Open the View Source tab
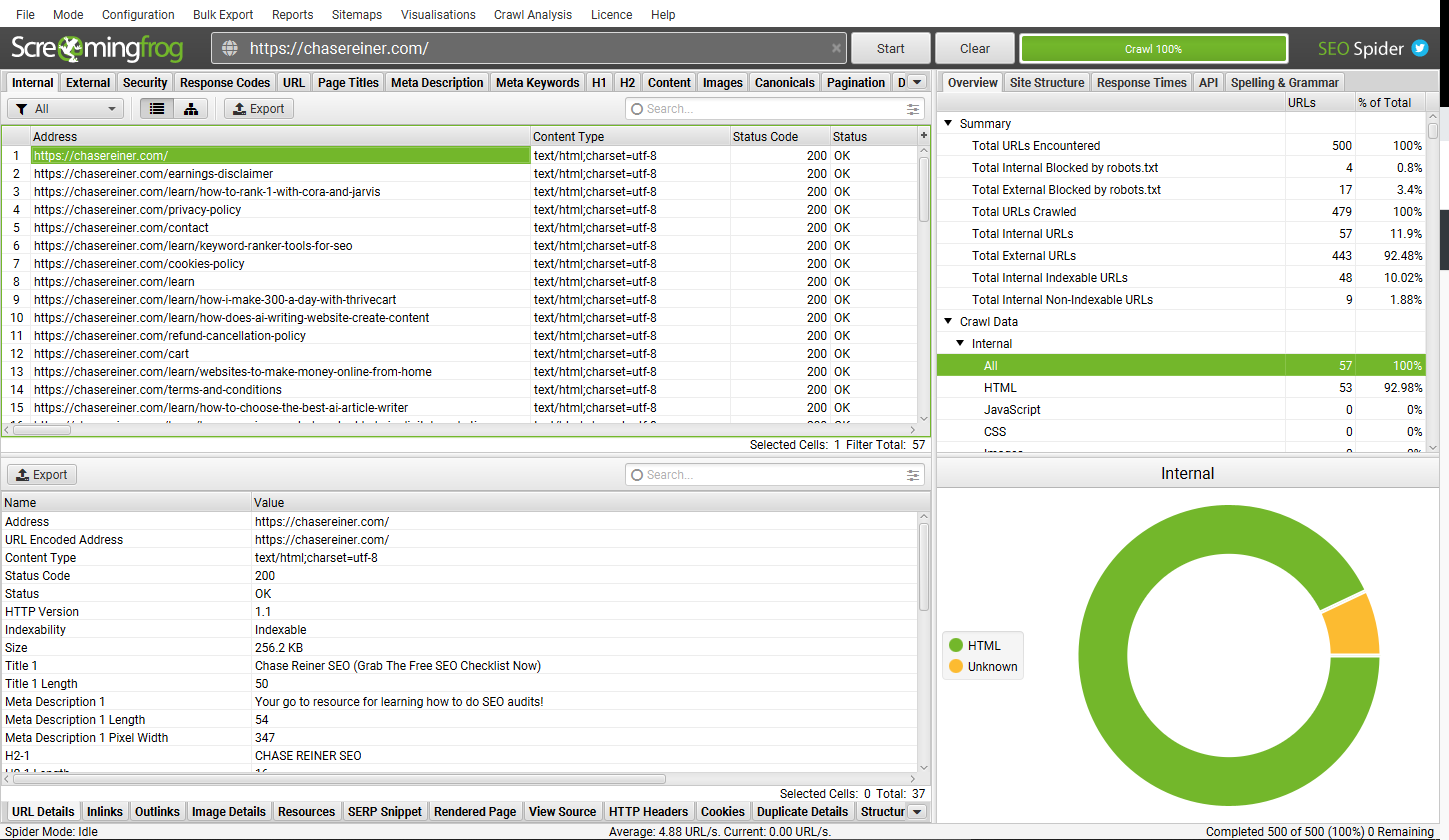 563,811
